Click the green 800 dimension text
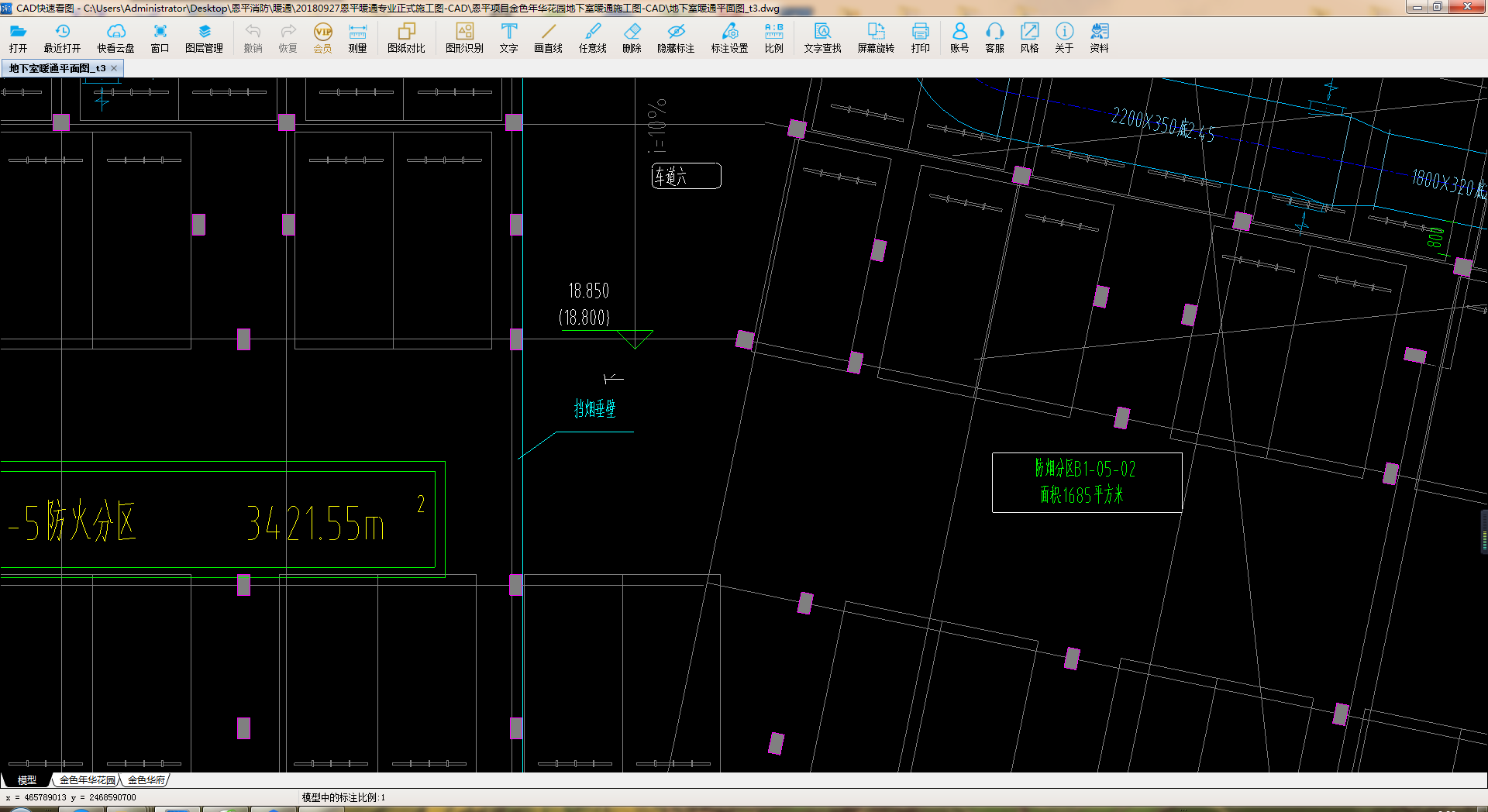 pyautogui.click(x=1436, y=237)
